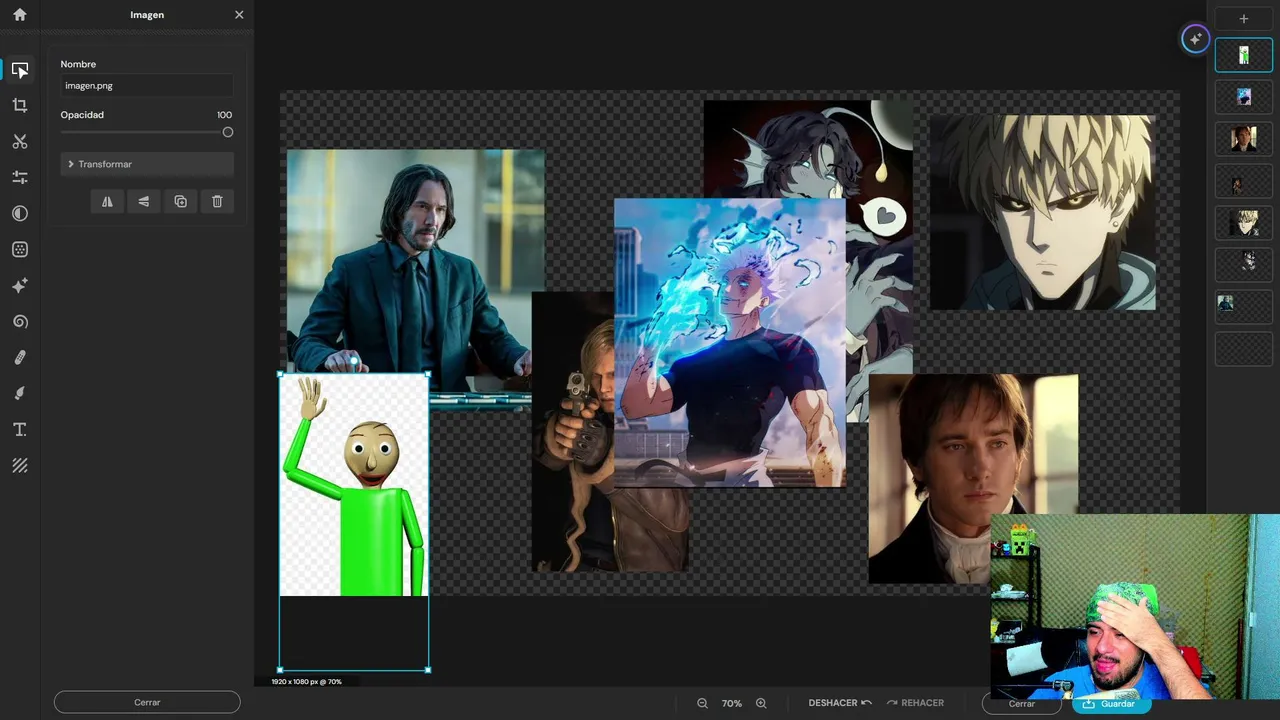Select the Draw brush tool

point(20,393)
